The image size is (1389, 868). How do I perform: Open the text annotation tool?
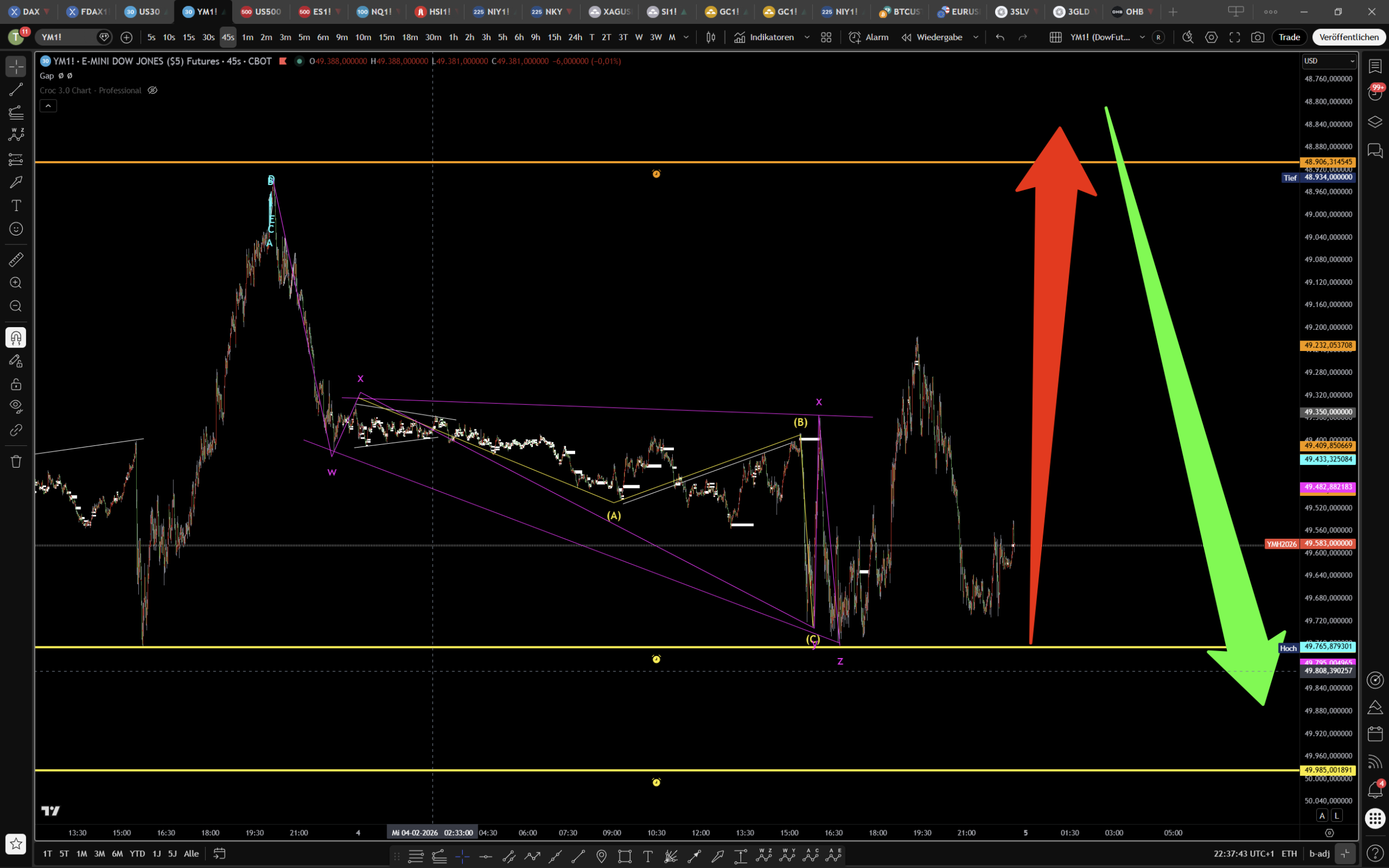(16, 205)
